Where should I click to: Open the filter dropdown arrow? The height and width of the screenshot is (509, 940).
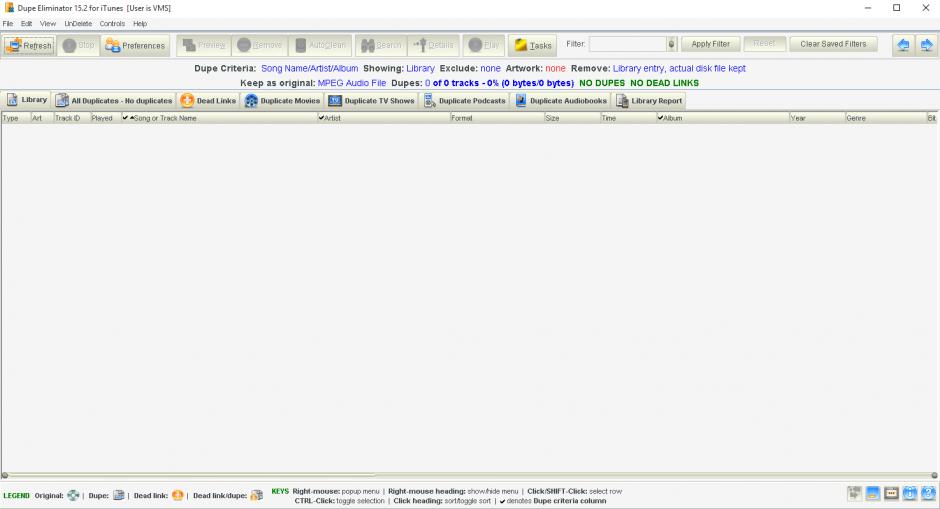coord(671,44)
